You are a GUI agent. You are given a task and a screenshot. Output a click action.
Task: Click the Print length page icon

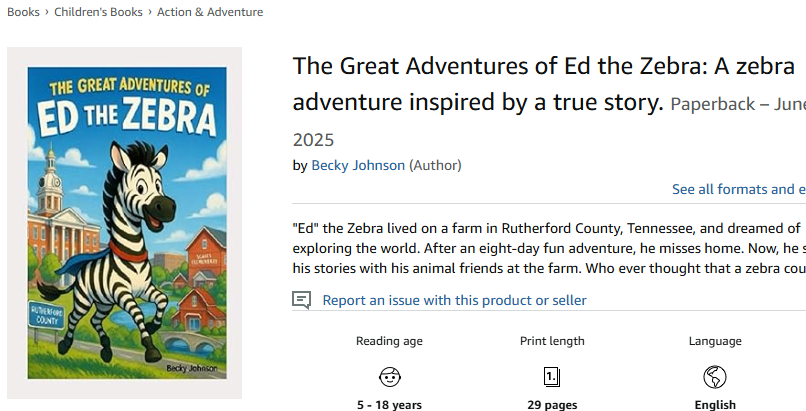point(552,377)
